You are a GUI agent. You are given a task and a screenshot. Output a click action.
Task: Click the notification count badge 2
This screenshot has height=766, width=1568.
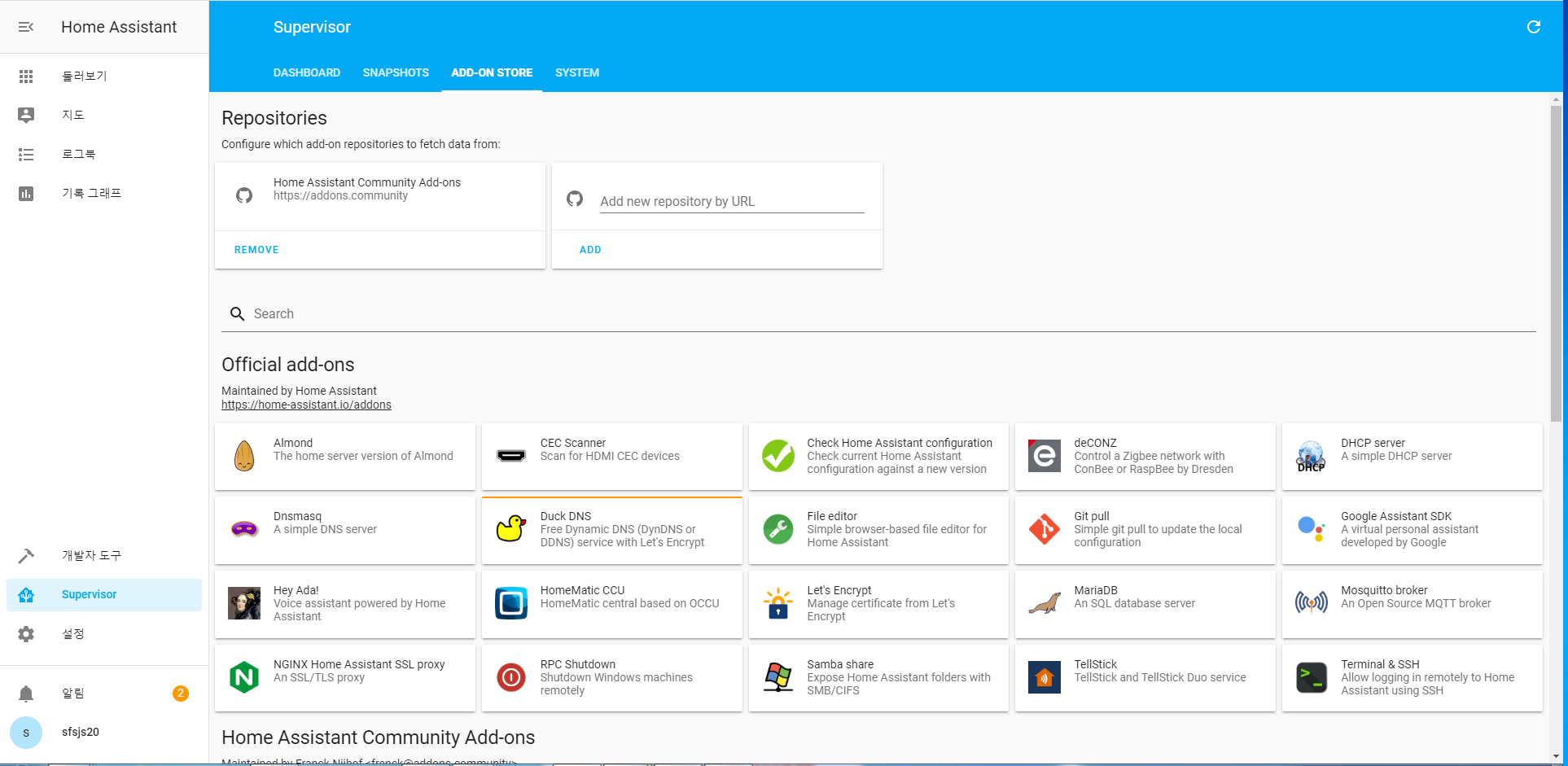[x=181, y=693]
